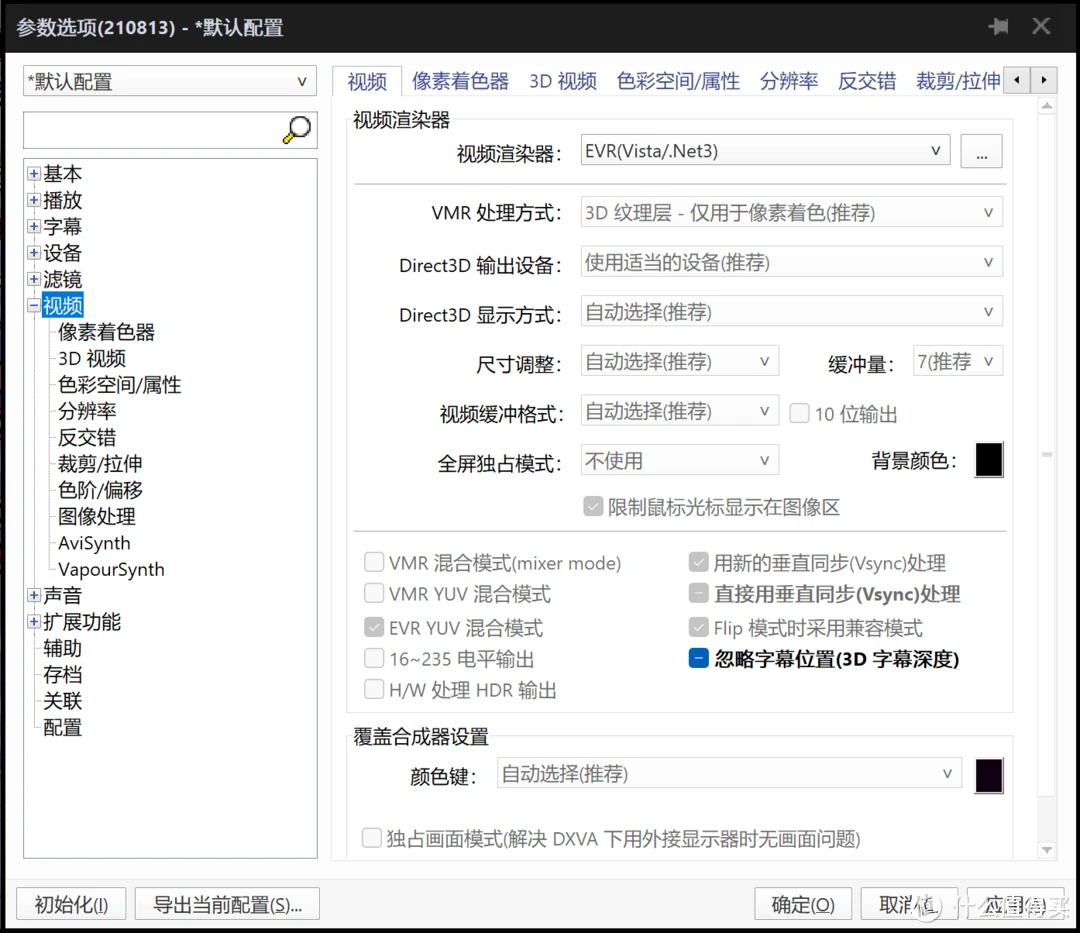This screenshot has width=1080, height=933.
Task: Enable VMR YUV 混合模式 checkbox
Action: tap(374, 594)
